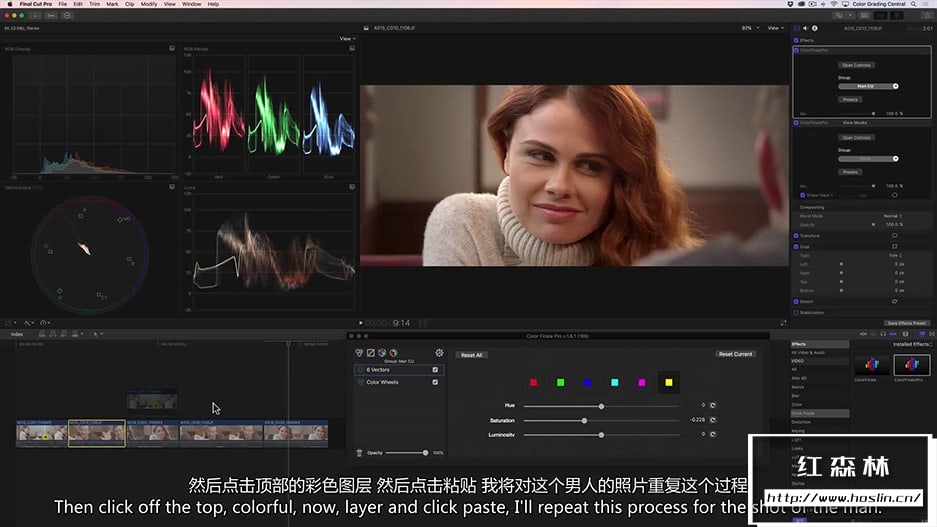Open the scopes View dropdown
Viewport: 937px width, 527px height.
pyautogui.click(x=347, y=39)
